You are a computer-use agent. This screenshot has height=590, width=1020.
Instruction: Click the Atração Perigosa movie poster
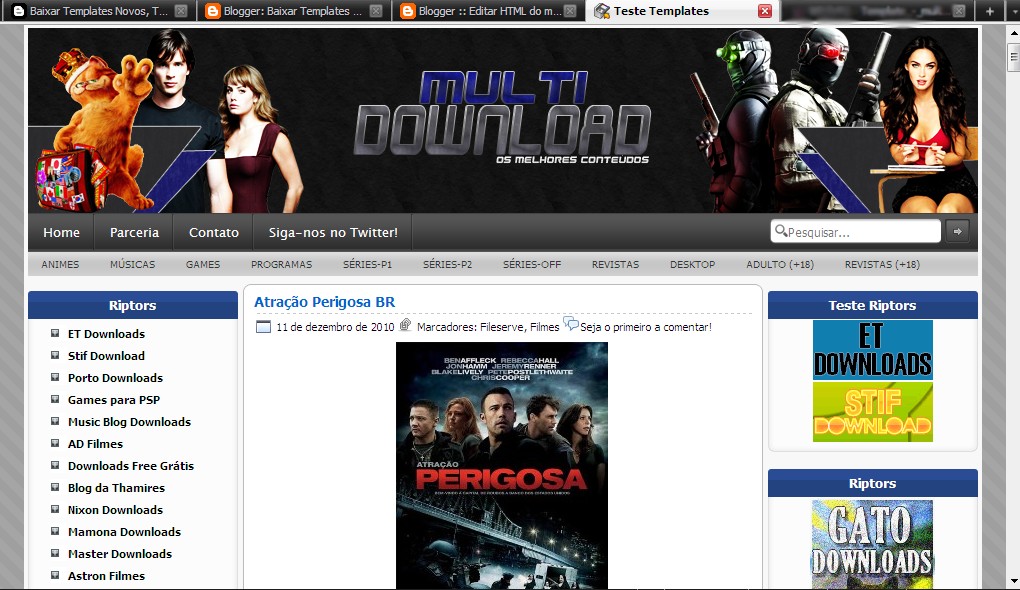502,466
